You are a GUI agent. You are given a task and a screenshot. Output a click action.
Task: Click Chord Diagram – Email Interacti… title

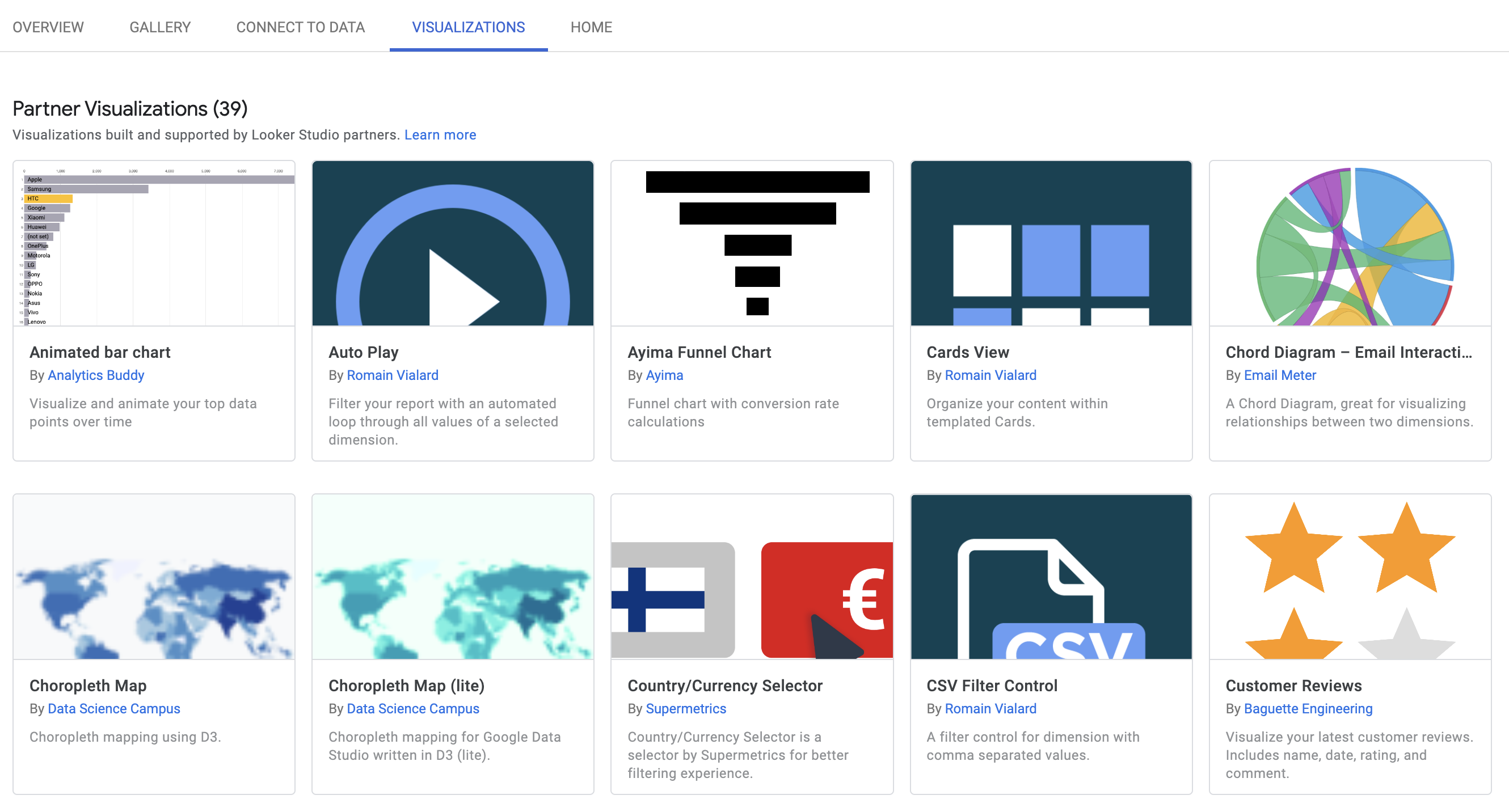1348,352
